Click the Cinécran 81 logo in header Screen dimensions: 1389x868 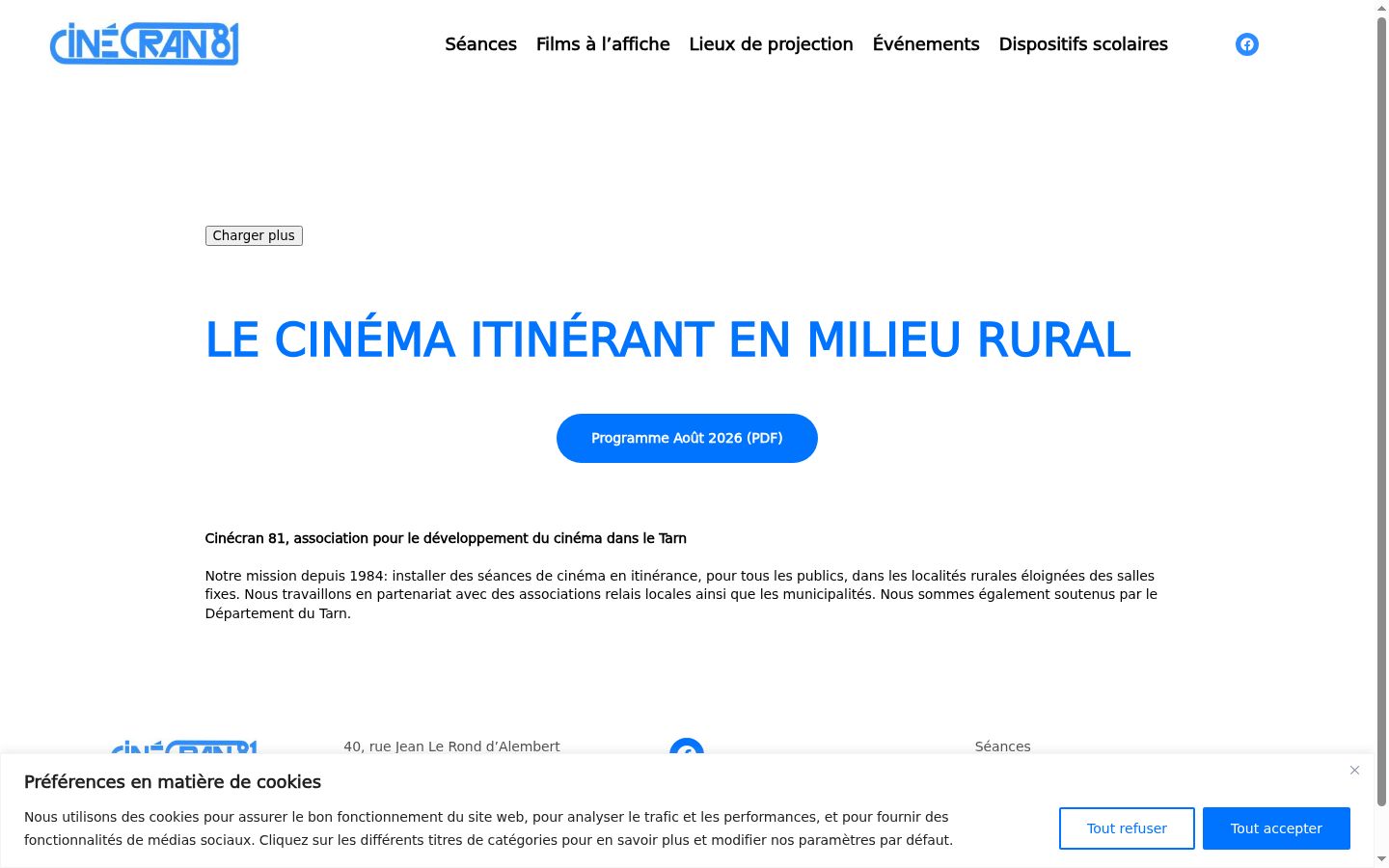[x=144, y=44]
